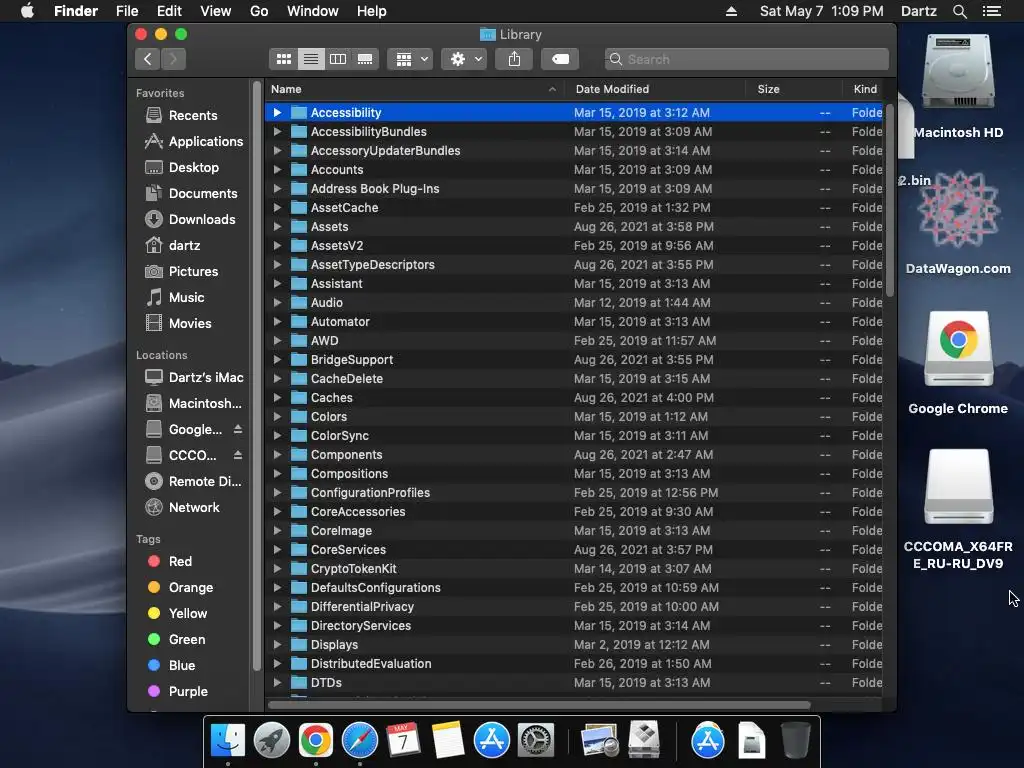Open Movies in the sidebar
This screenshot has width=1024, height=768.
pos(178,324)
